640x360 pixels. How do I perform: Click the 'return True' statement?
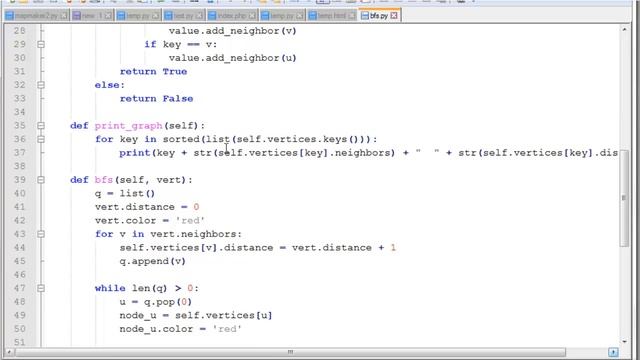pos(153,71)
